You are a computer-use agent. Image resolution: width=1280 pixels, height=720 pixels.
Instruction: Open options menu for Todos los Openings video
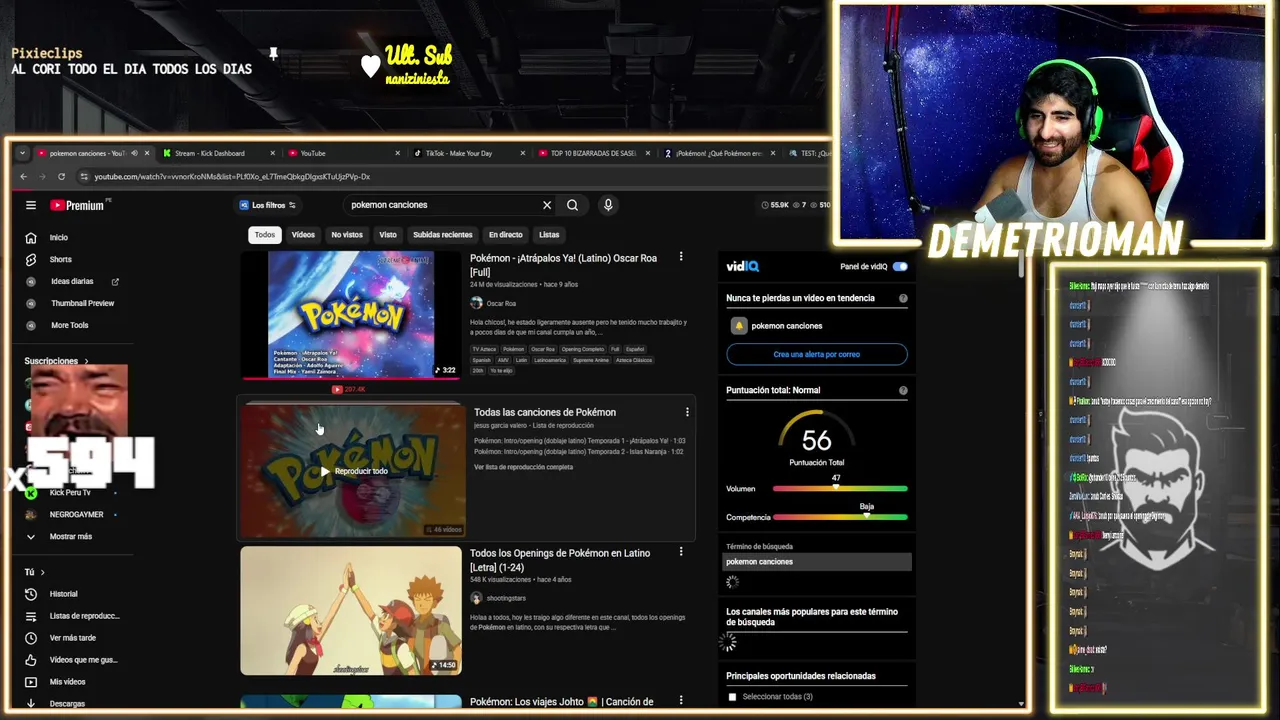tap(681, 552)
